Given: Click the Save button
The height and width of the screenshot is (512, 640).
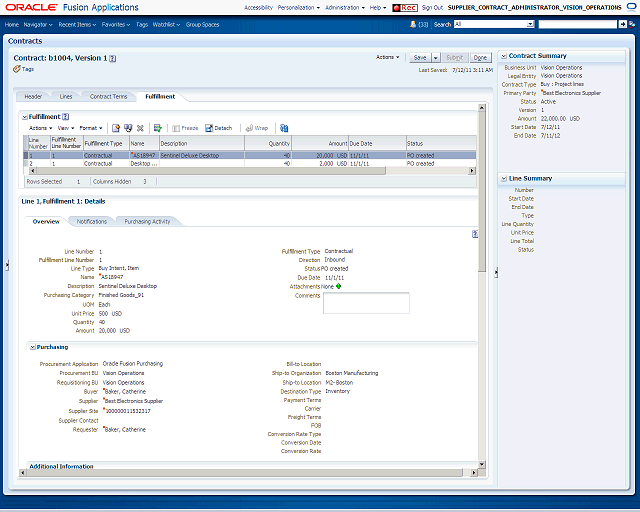Looking at the screenshot, I should (420, 58).
